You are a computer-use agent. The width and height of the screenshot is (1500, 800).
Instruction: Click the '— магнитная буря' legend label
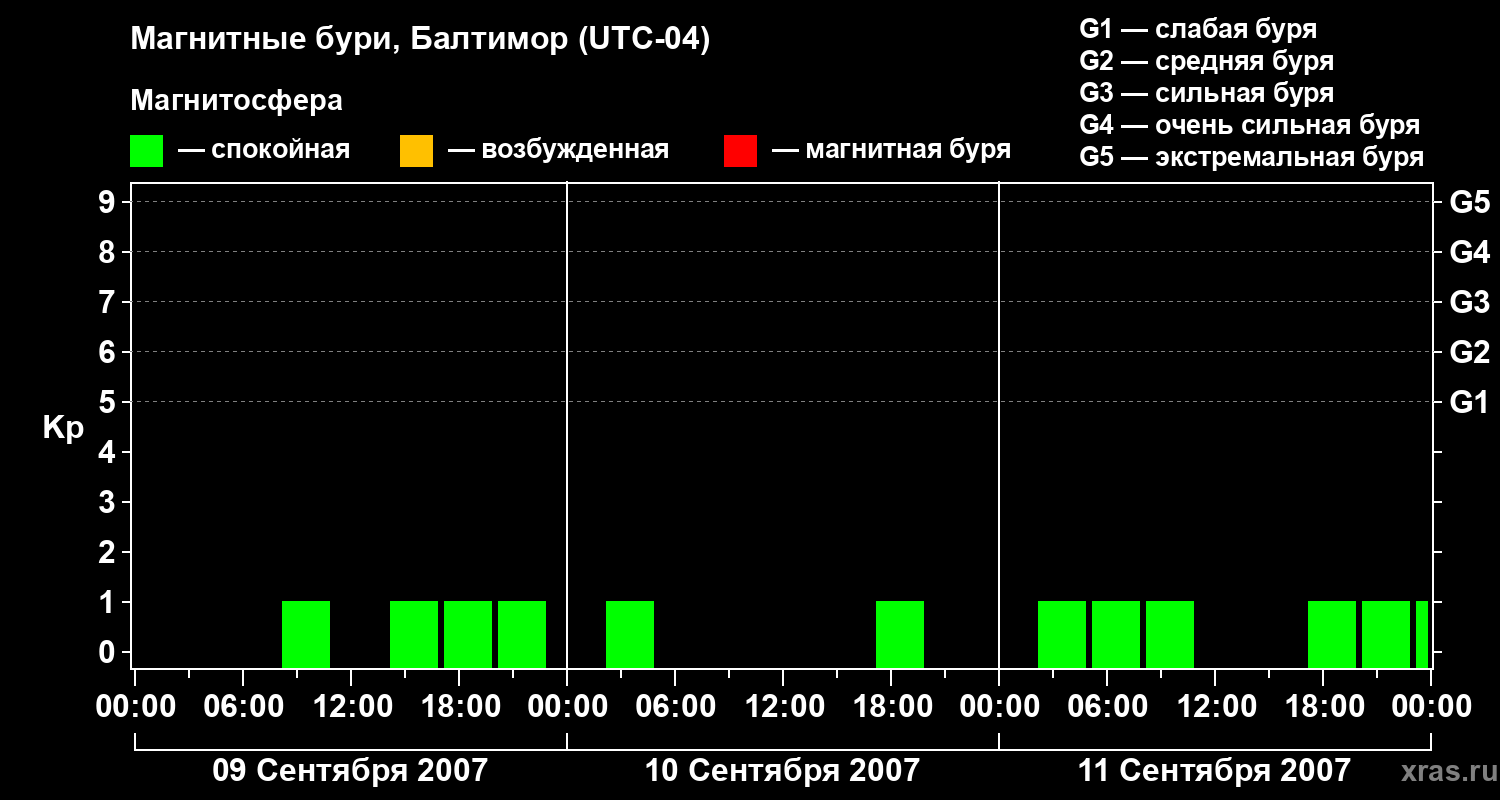[891, 150]
